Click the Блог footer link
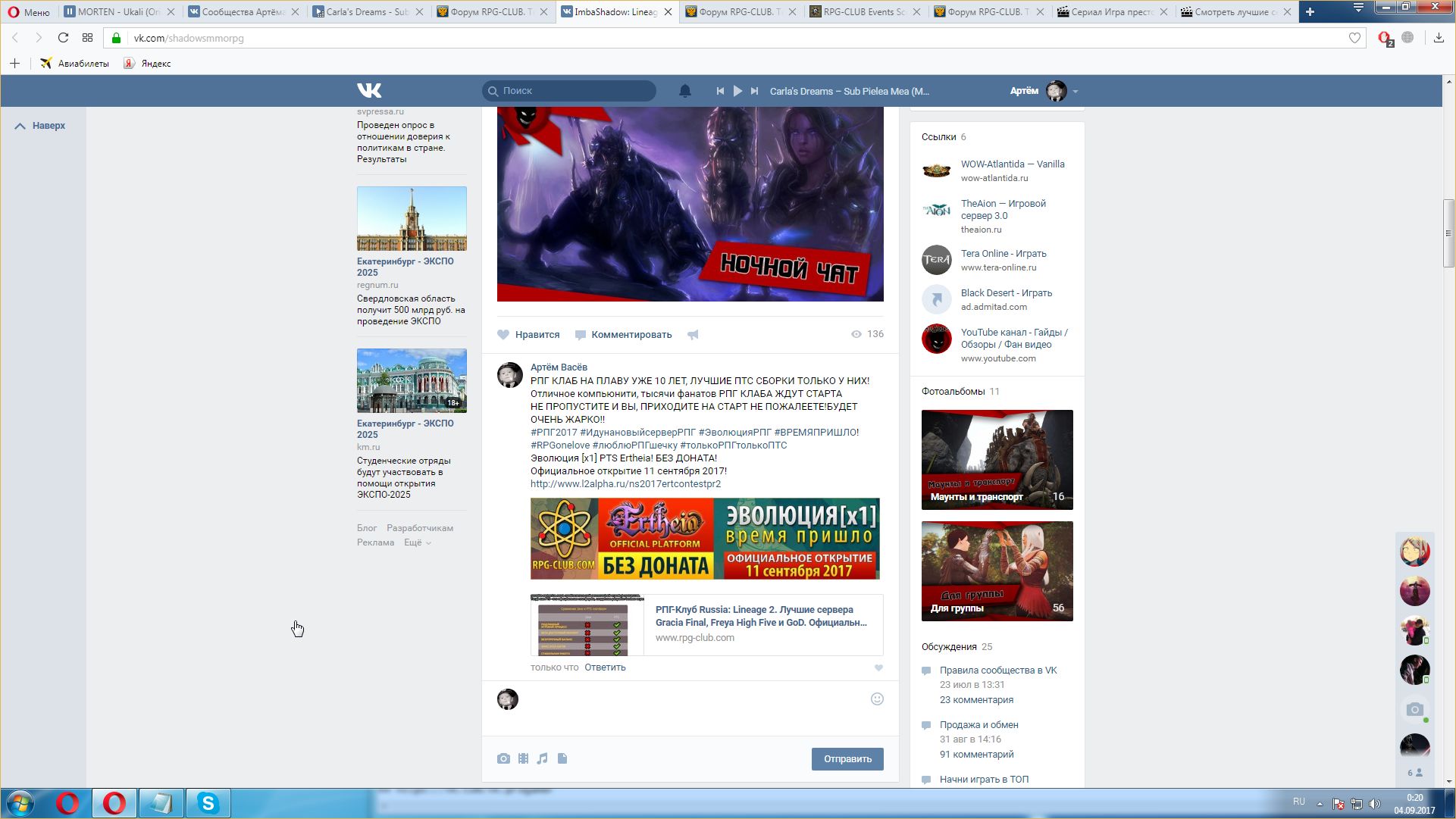Image resolution: width=1456 pixels, height=819 pixels. [367, 528]
